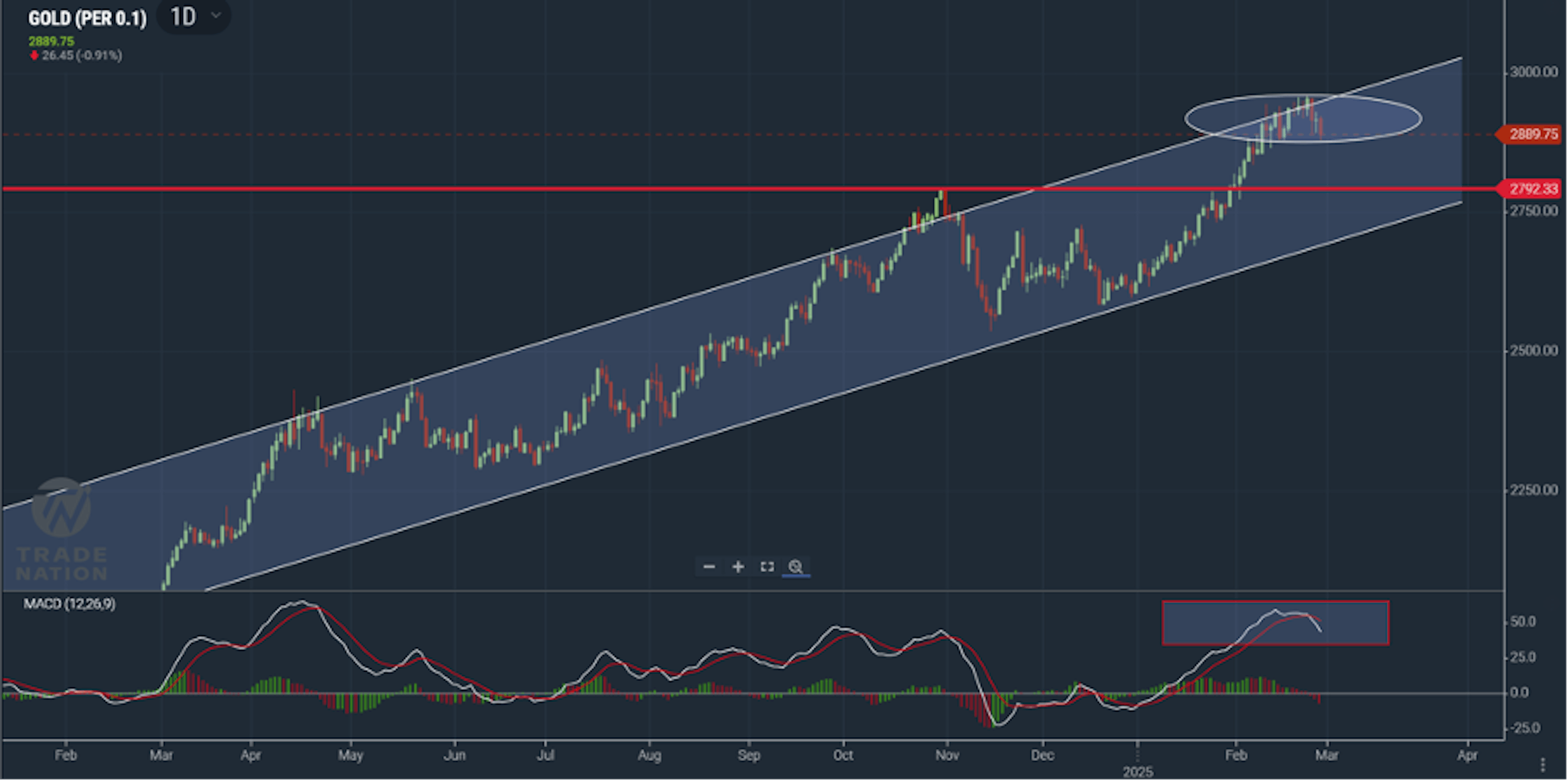Click the -25.0 MACD axis label
Viewport: 1568px width, 781px height.
pos(1526,728)
